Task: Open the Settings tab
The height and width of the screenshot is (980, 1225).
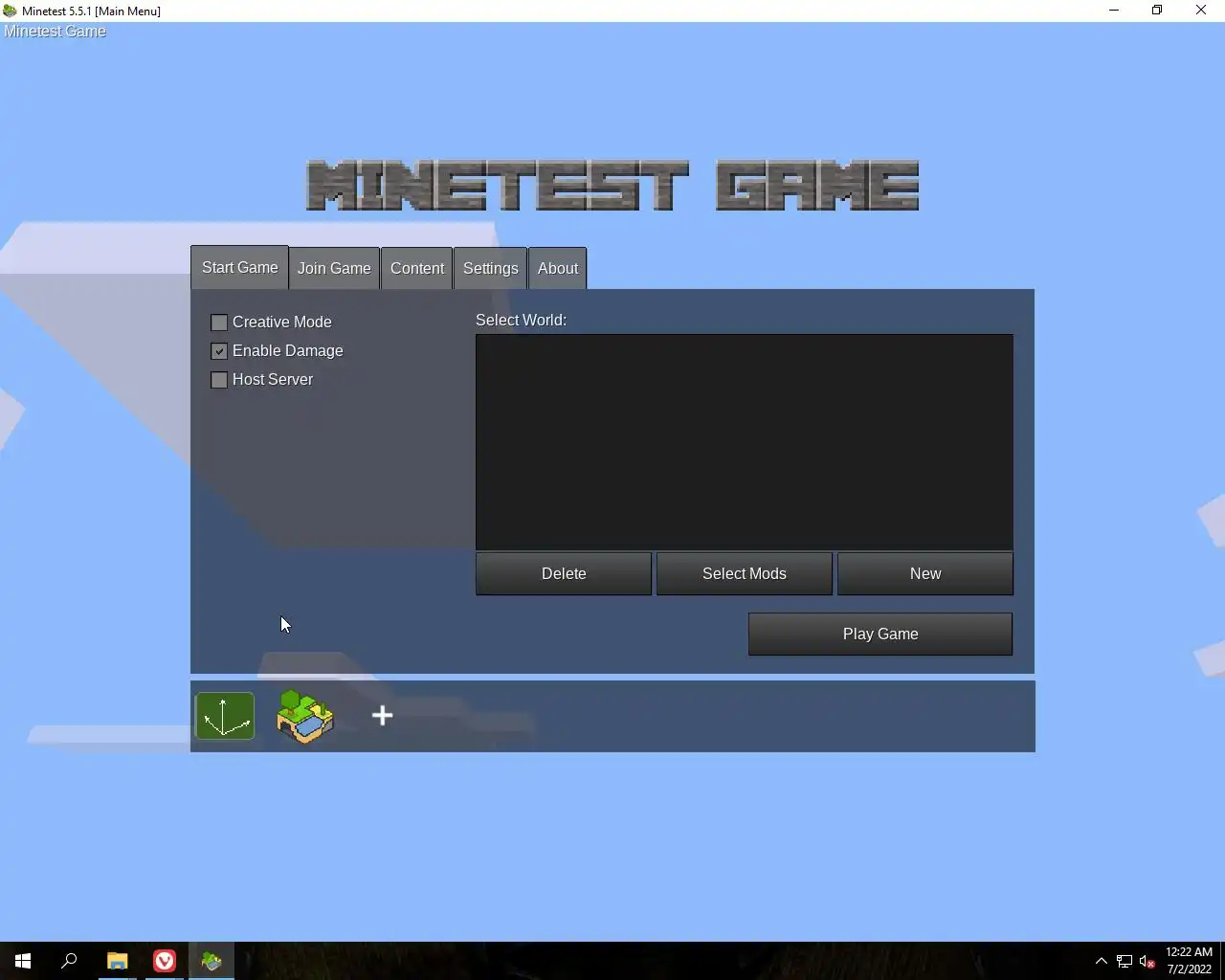Action: [491, 269]
